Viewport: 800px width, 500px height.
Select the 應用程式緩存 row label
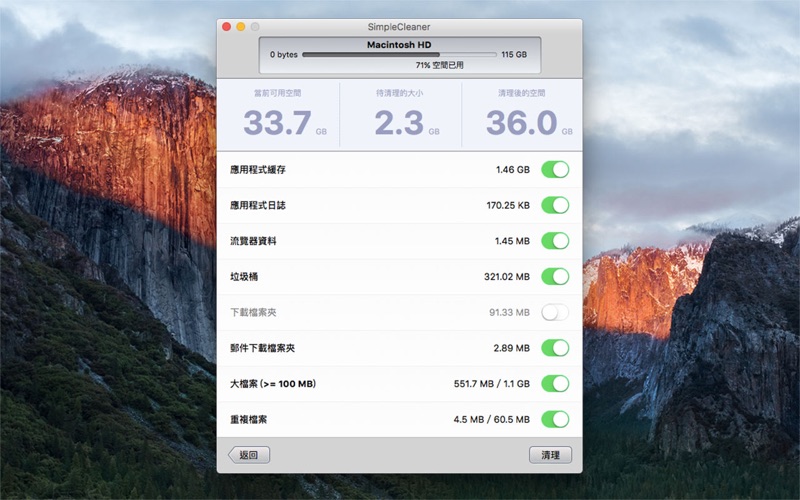click(x=258, y=169)
